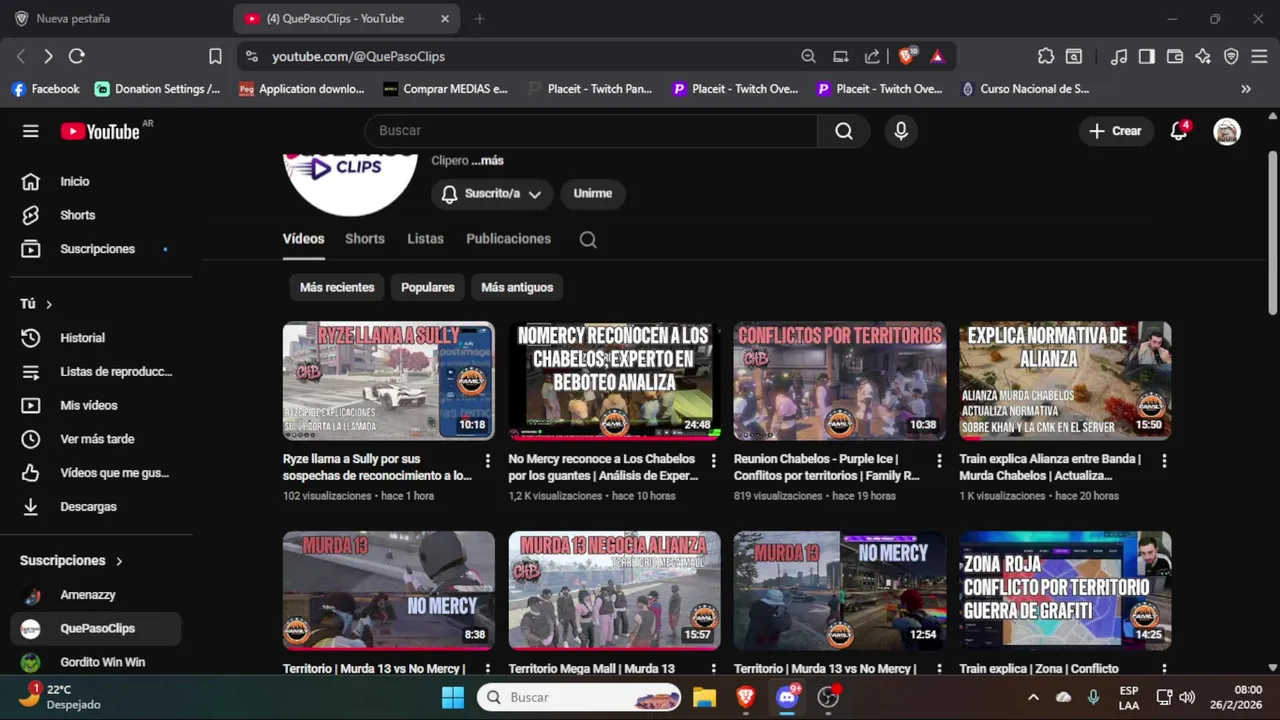
Task: Open the zoom magnifier in address bar
Action: (808, 57)
